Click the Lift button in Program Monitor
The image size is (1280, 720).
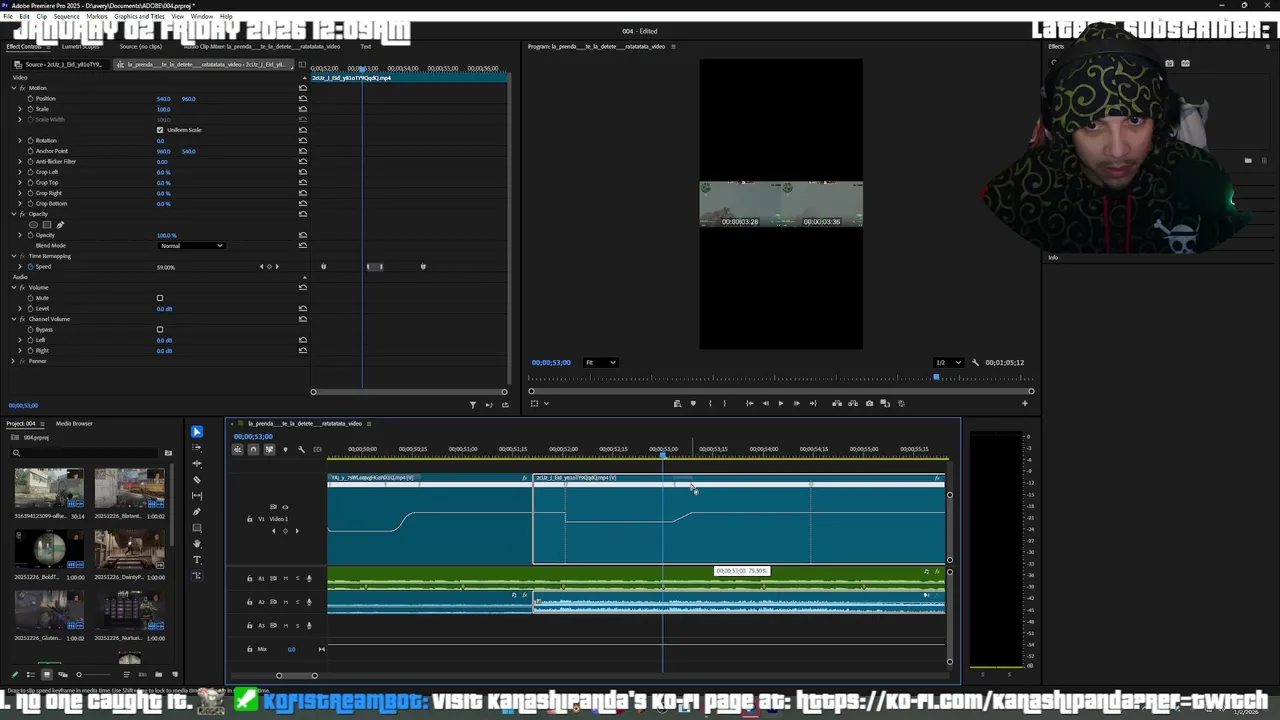point(837,403)
